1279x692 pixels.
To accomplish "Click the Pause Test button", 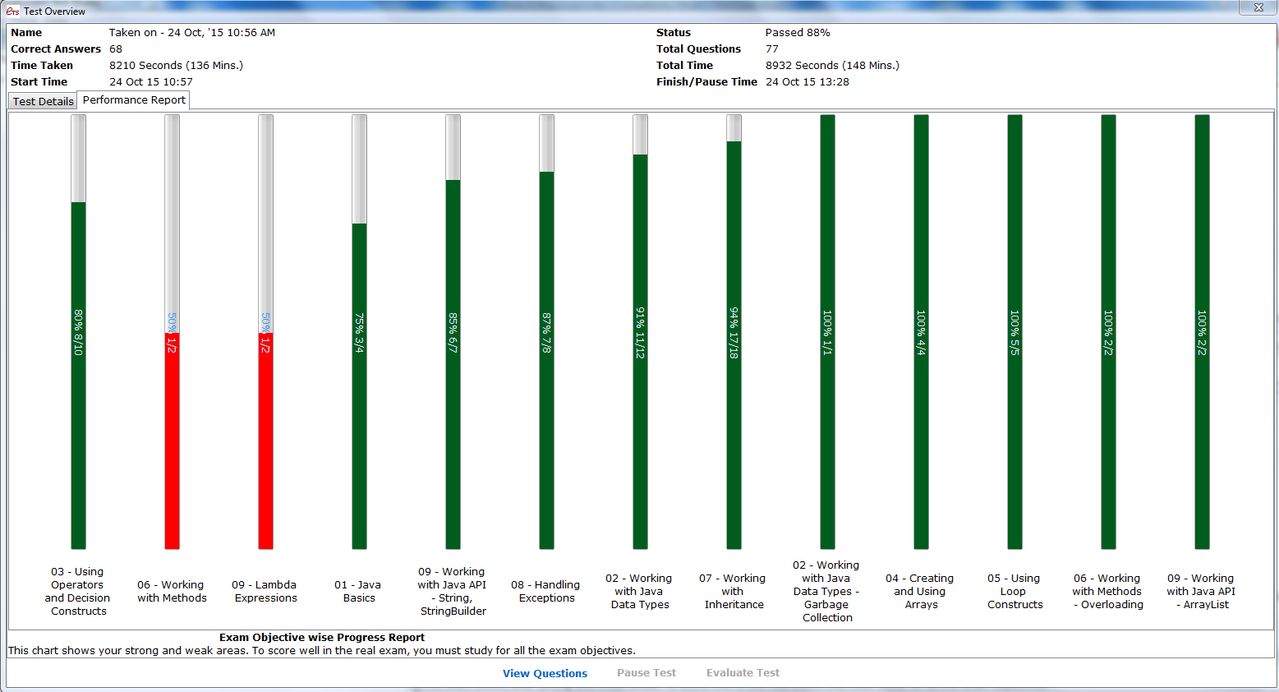I will coord(646,673).
